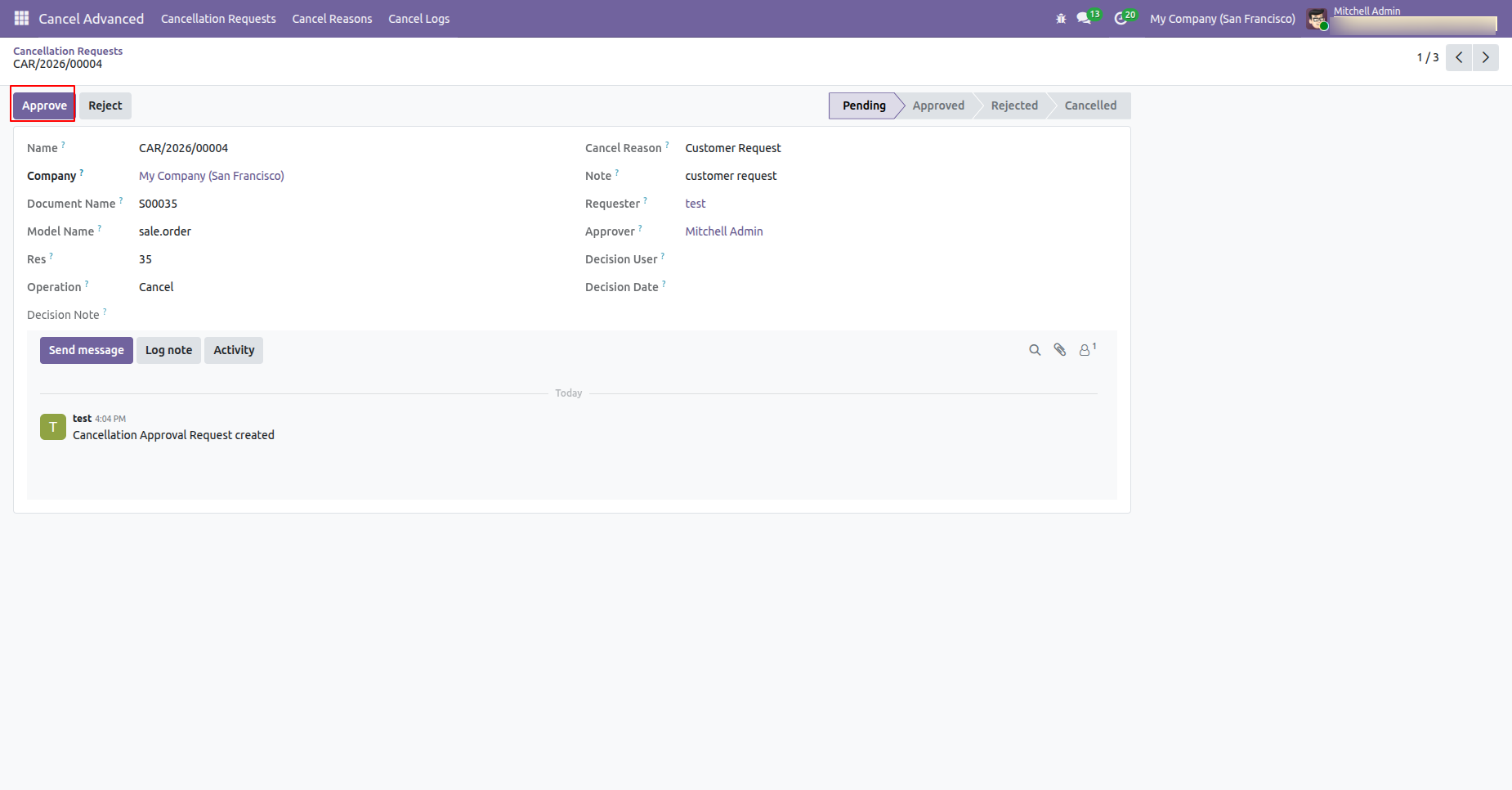The image size is (1512, 790).
Task: Click Name field help tooltip mark
Action: coord(64,145)
